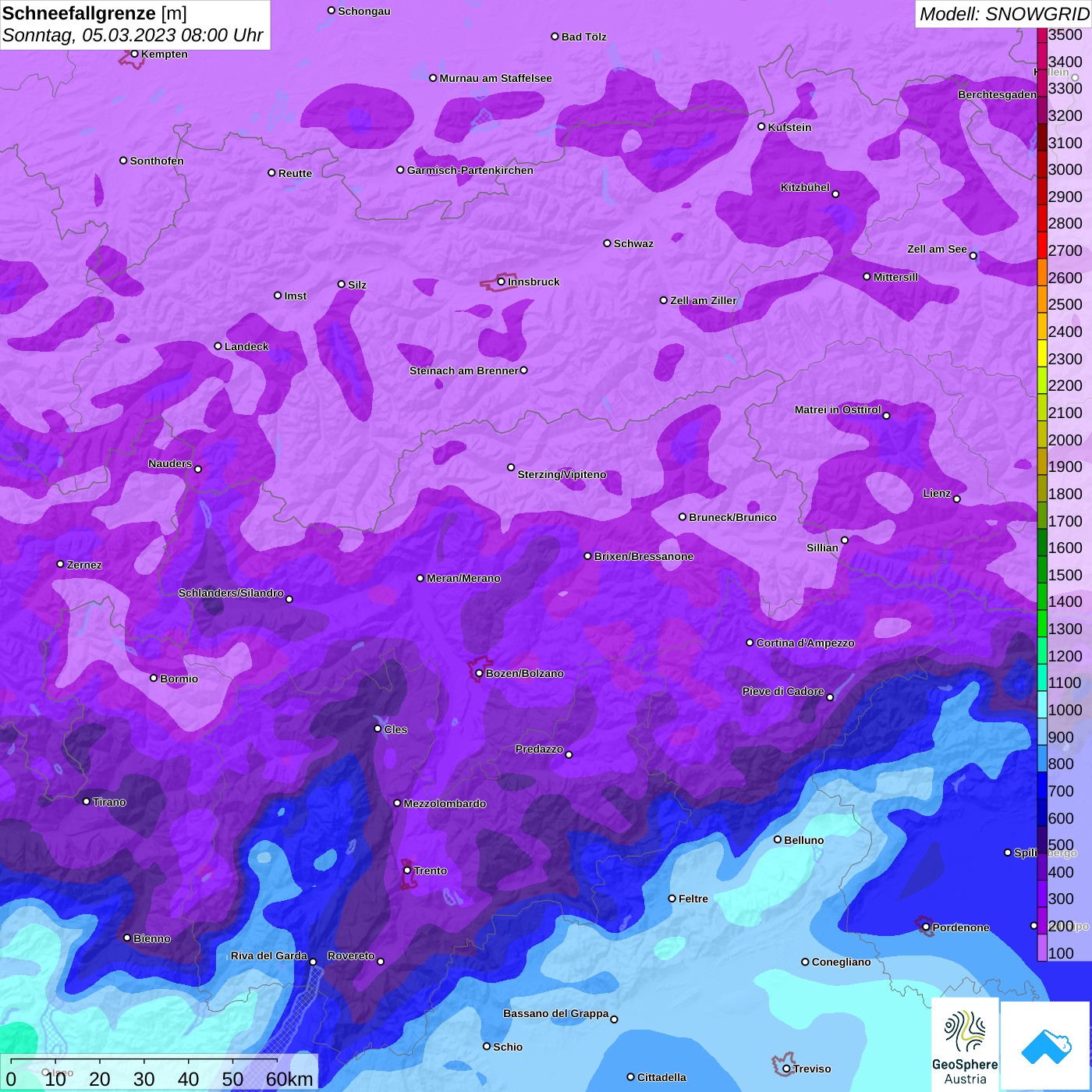Click the 'Rovereto' label
This screenshot has height=1092, width=1092.
coord(351,955)
